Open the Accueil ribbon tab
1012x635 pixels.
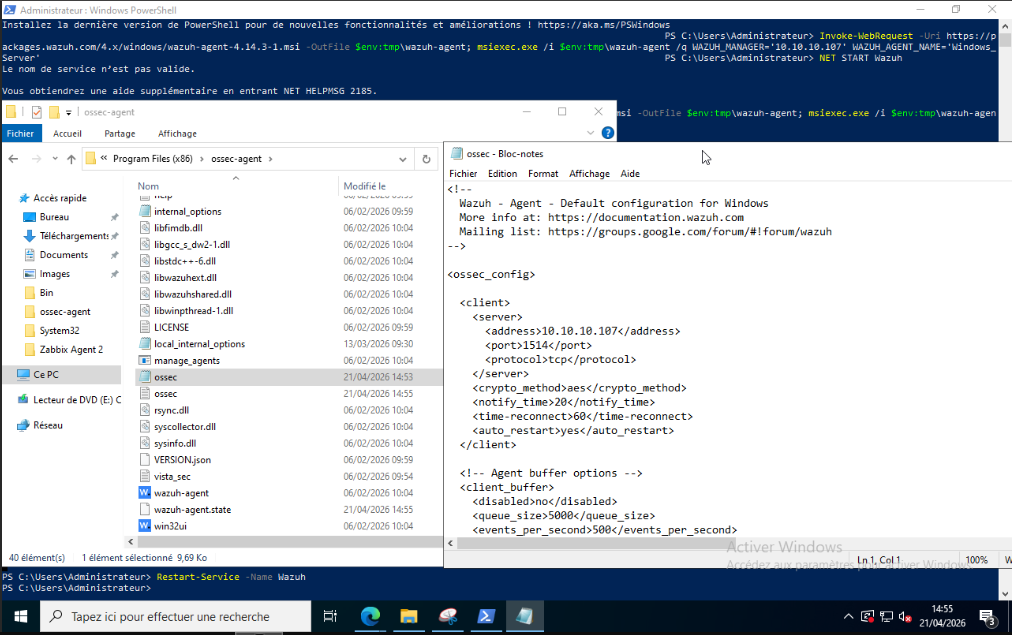(x=67, y=134)
